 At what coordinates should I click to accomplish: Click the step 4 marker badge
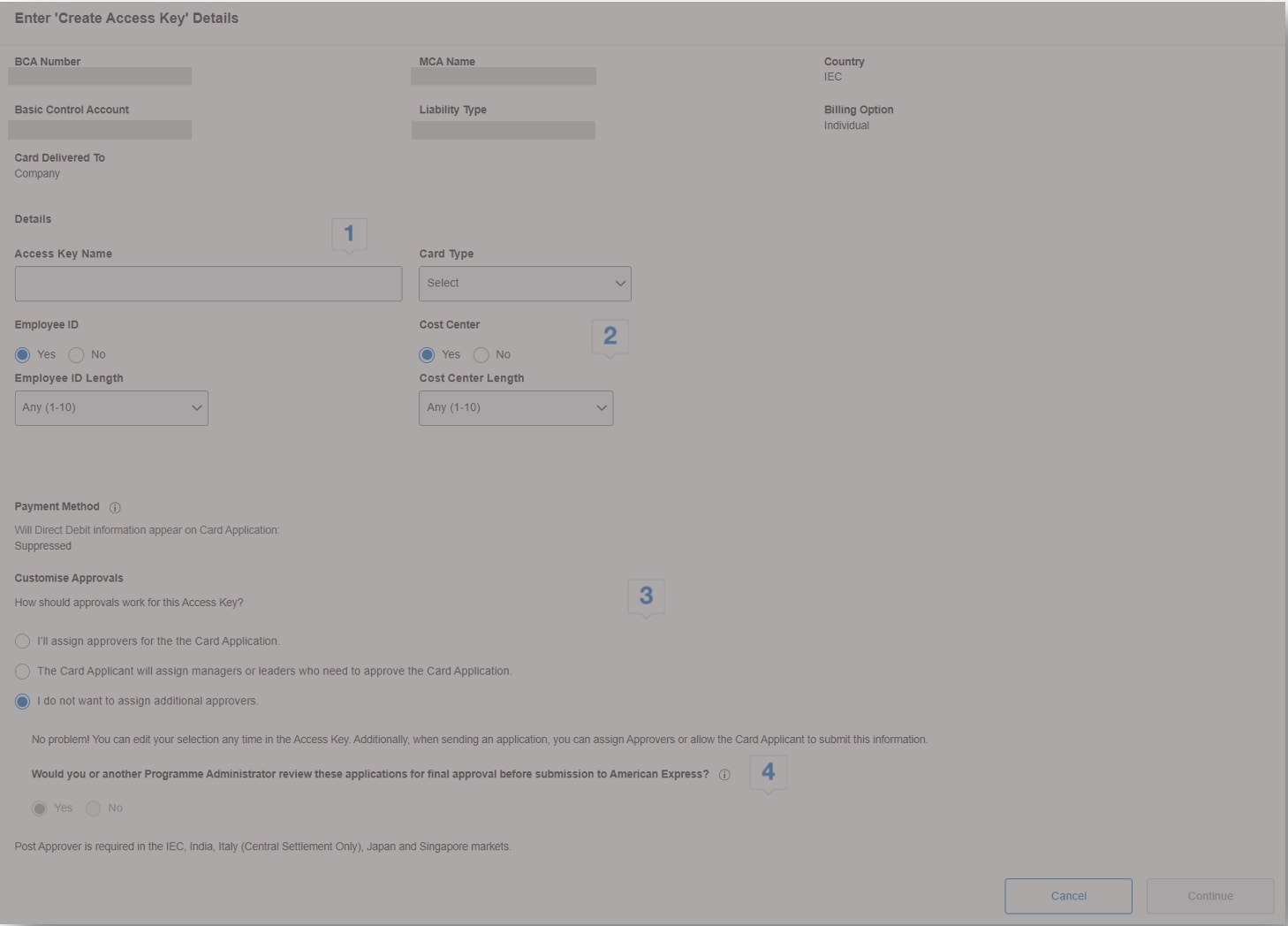point(768,771)
